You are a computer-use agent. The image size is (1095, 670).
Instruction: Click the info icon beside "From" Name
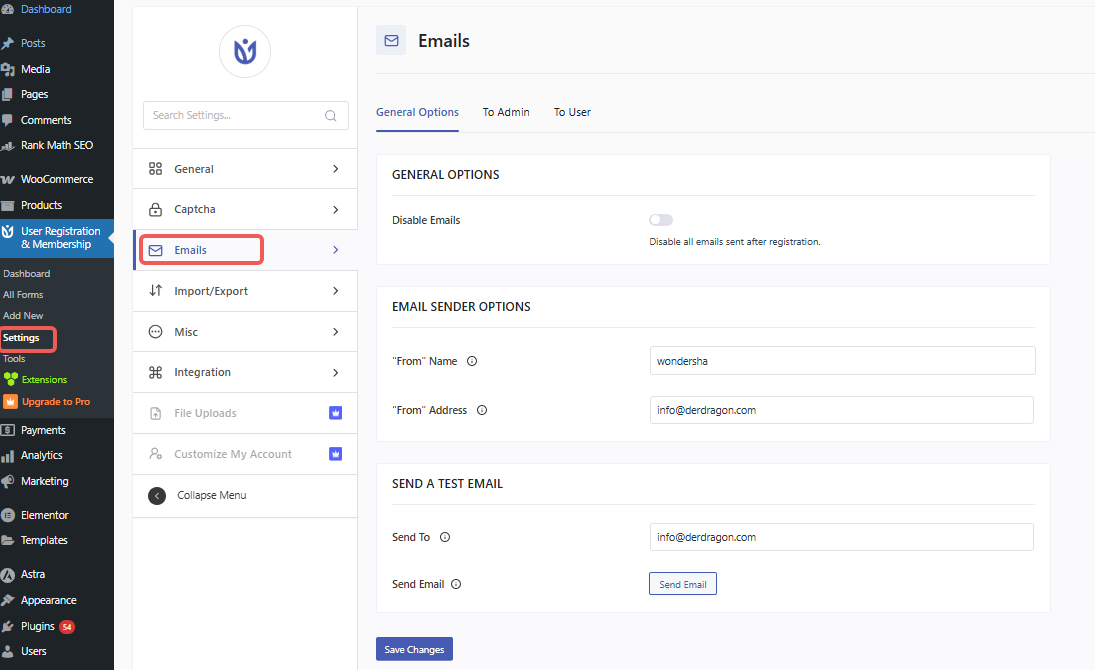point(472,362)
